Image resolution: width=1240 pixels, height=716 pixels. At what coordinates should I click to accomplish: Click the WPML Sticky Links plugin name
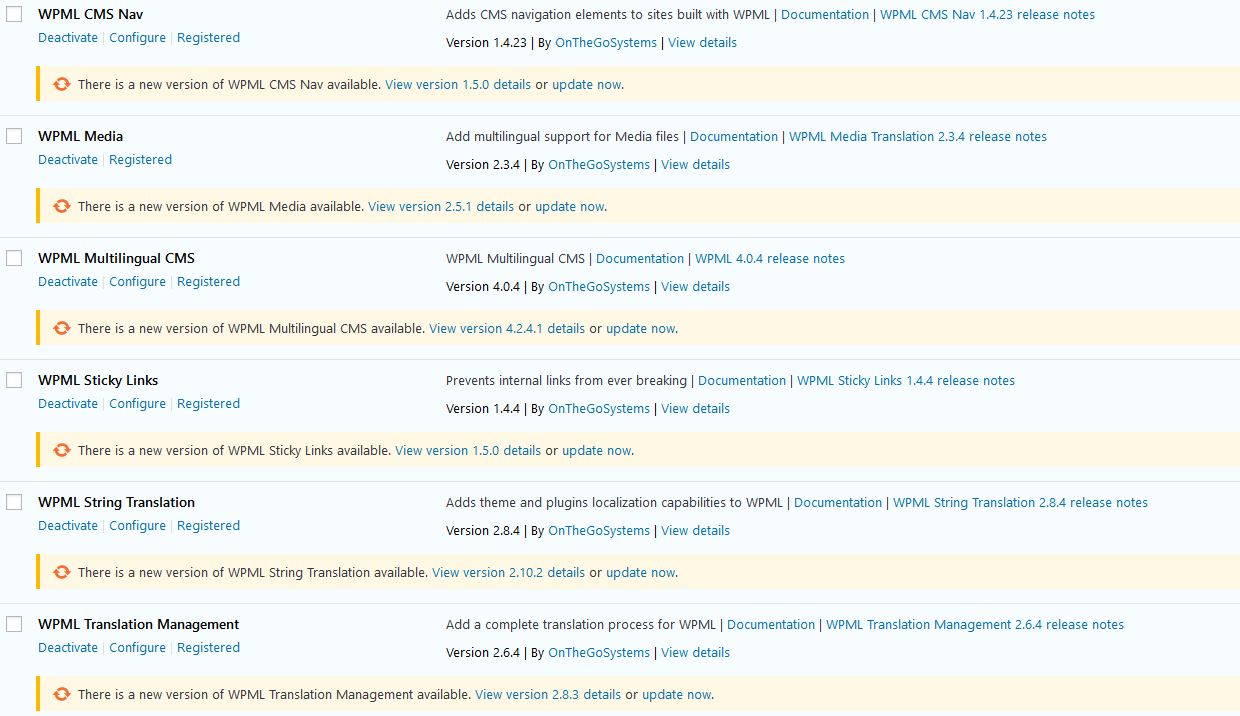(98, 380)
